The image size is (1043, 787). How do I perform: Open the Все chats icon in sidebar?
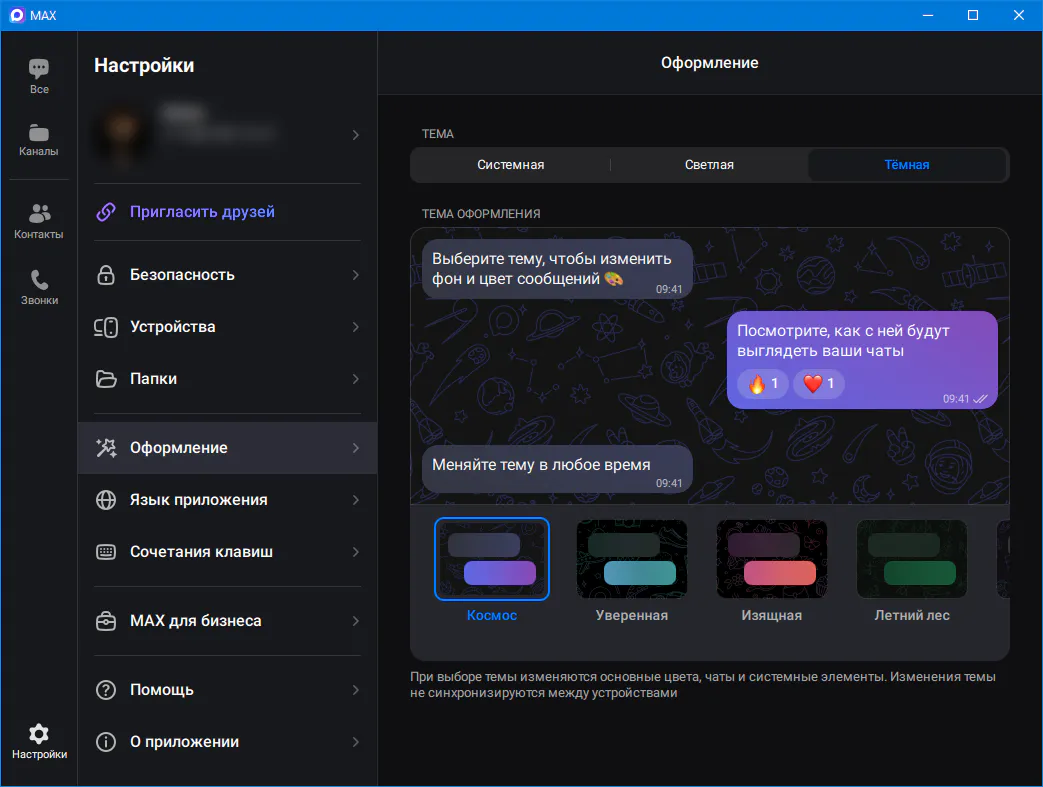click(x=39, y=70)
